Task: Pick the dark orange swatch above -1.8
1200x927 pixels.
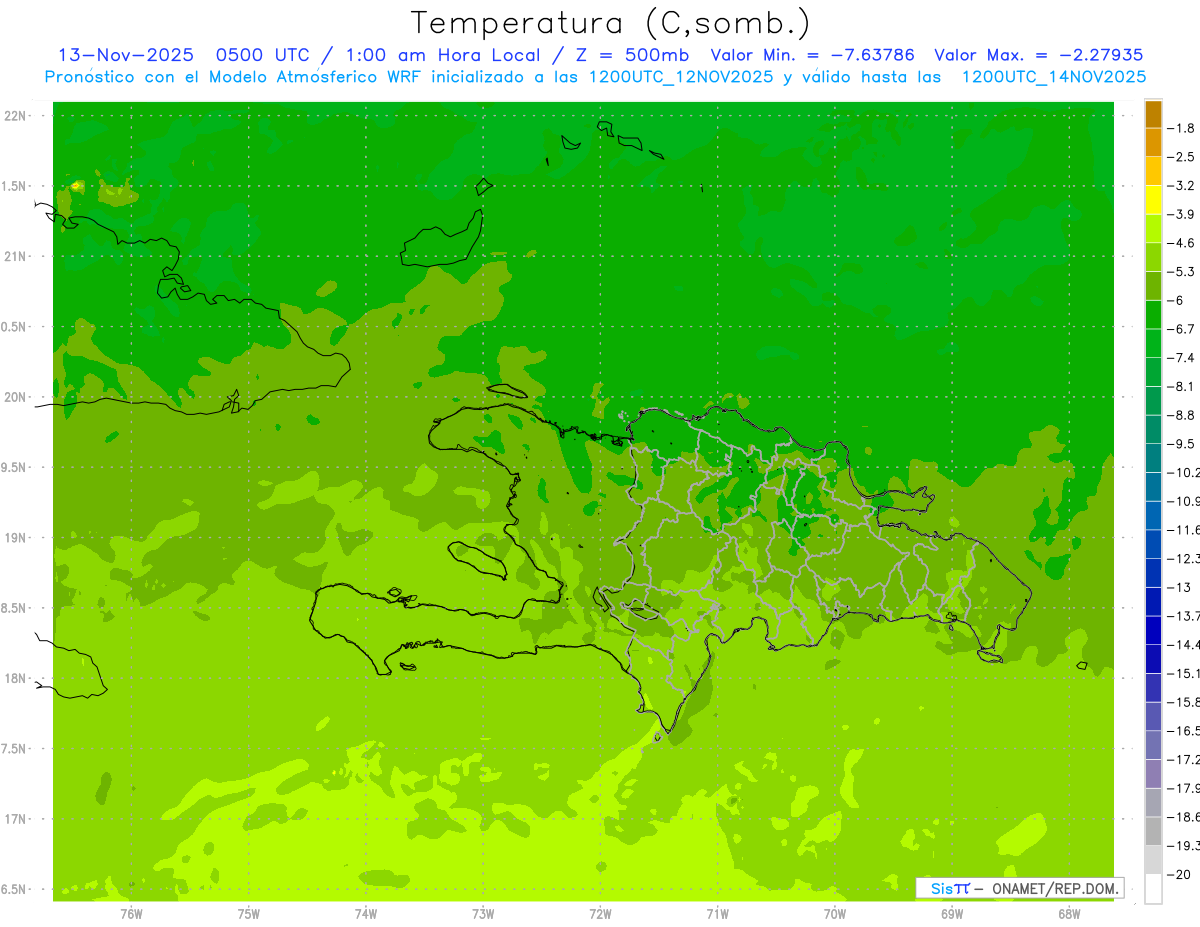Action: click(1153, 114)
